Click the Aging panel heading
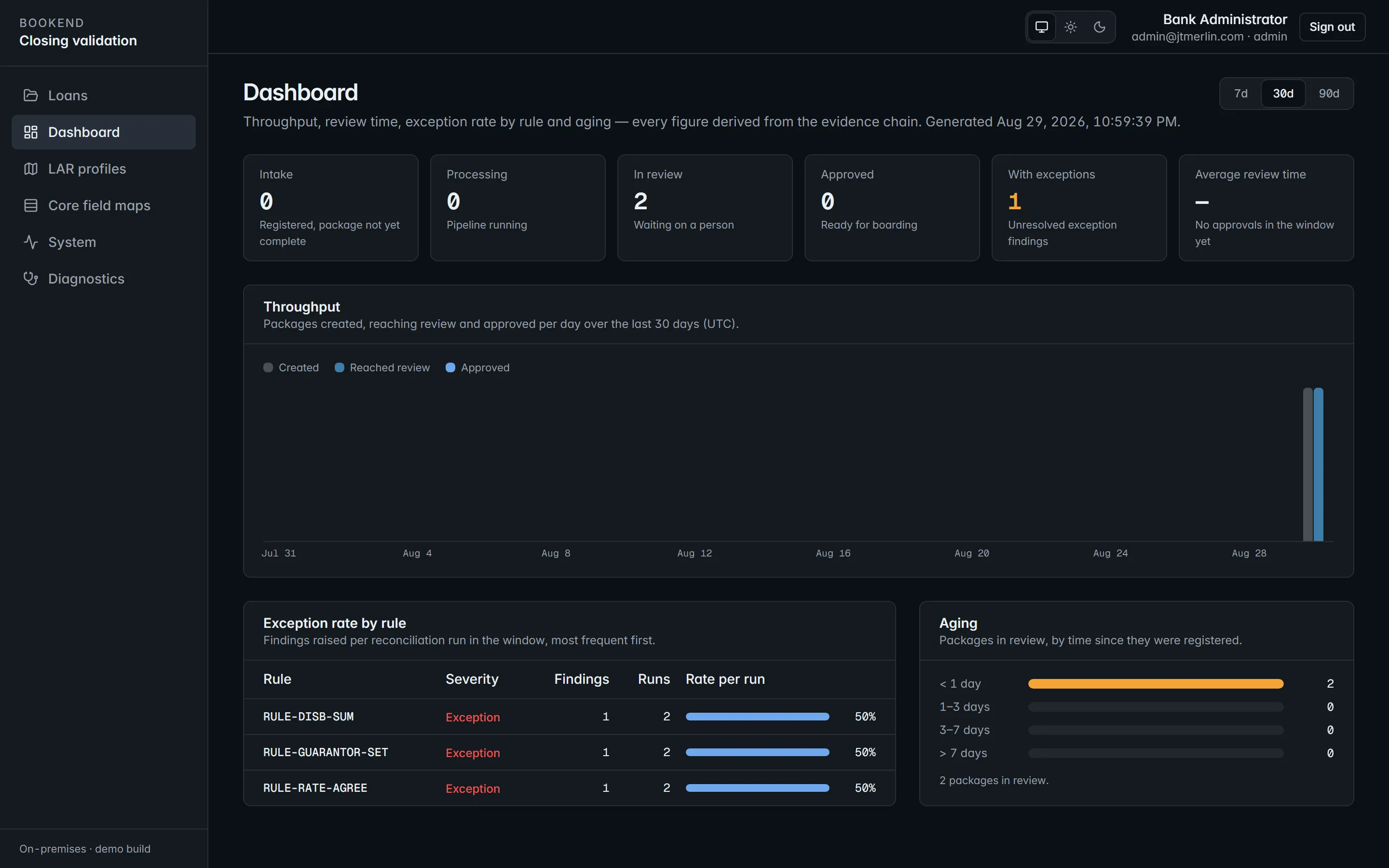This screenshot has height=868, width=1389. pyautogui.click(x=958, y=624)
